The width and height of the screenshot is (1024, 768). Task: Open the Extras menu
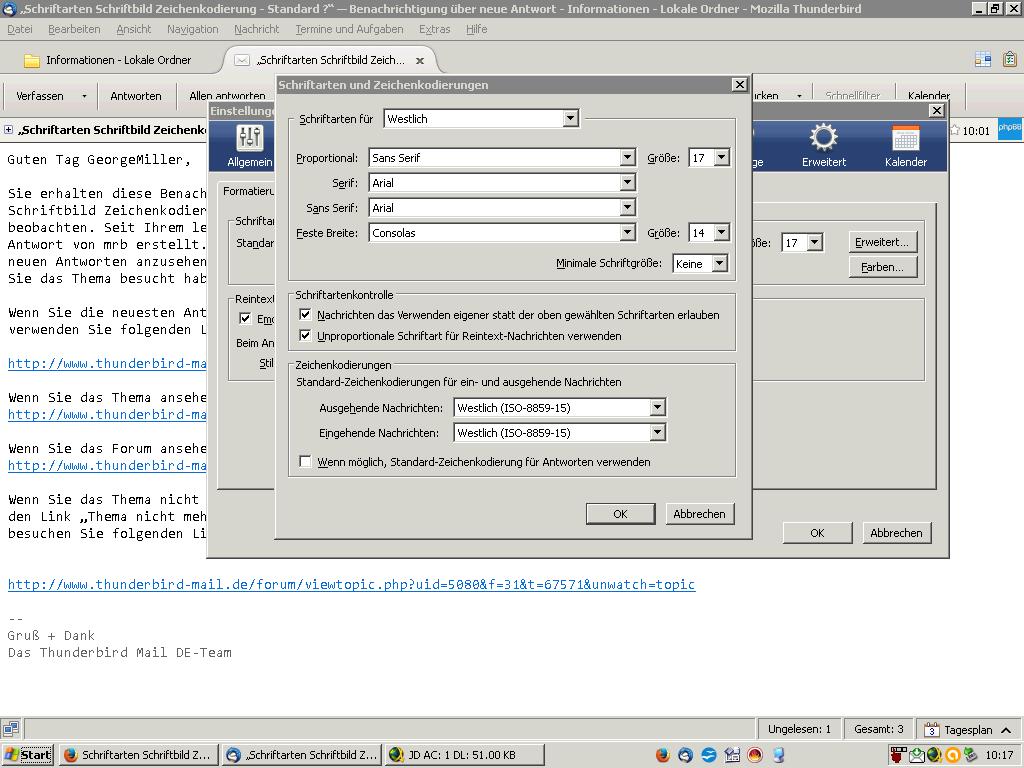click(434, 29)
